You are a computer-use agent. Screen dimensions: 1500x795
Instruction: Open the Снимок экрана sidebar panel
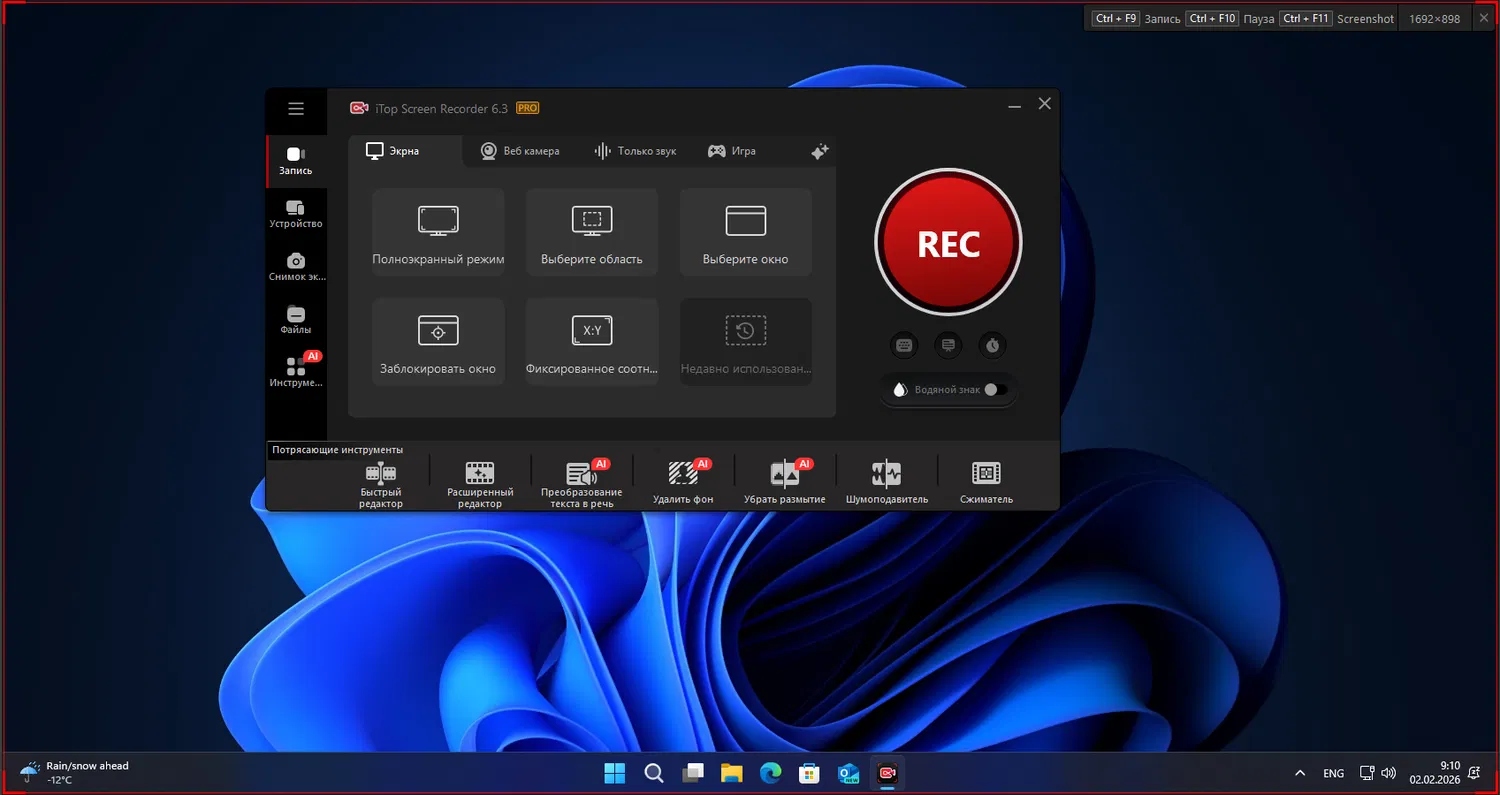(x=296, y=266)
